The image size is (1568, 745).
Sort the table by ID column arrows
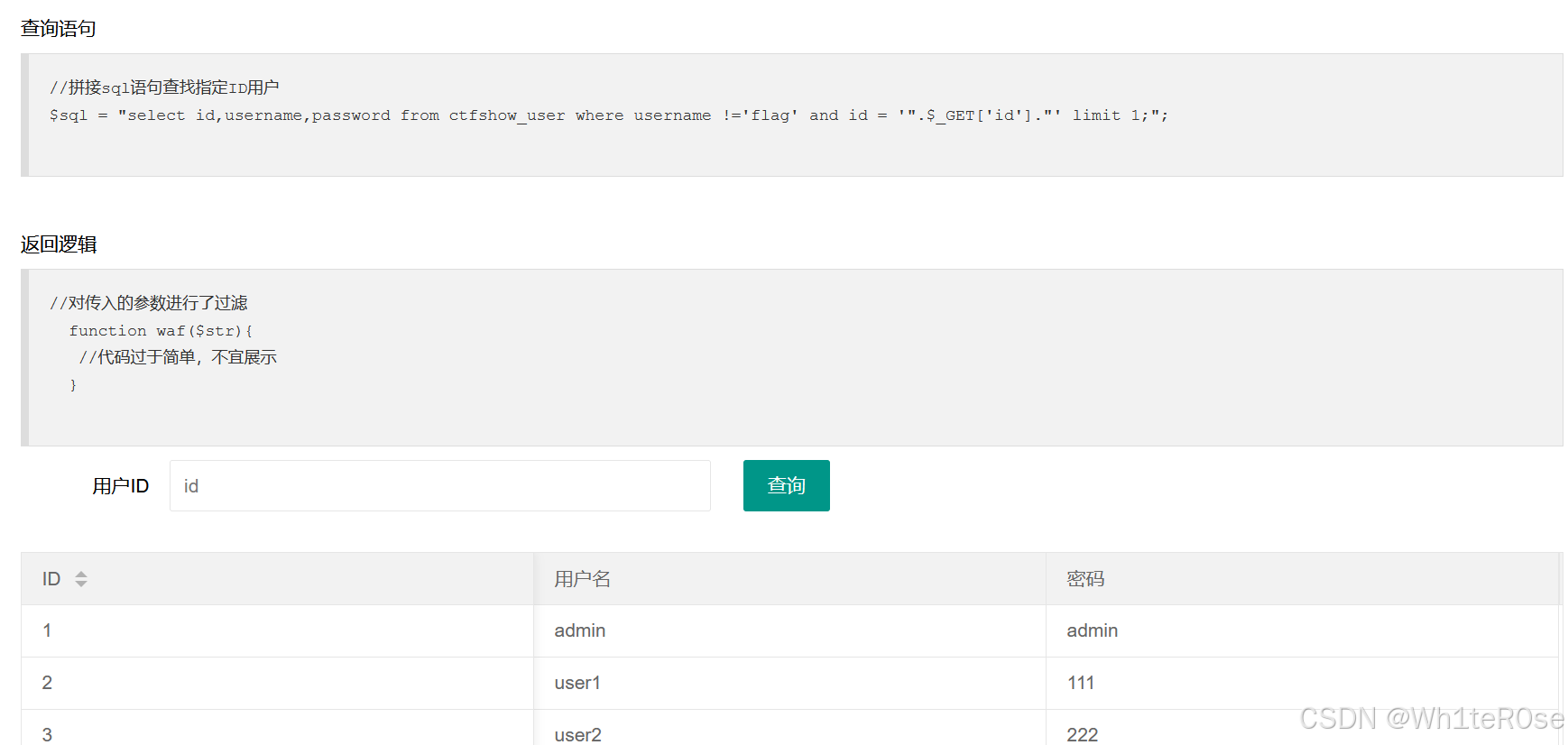pyautogui.click(x=81, y=579)
